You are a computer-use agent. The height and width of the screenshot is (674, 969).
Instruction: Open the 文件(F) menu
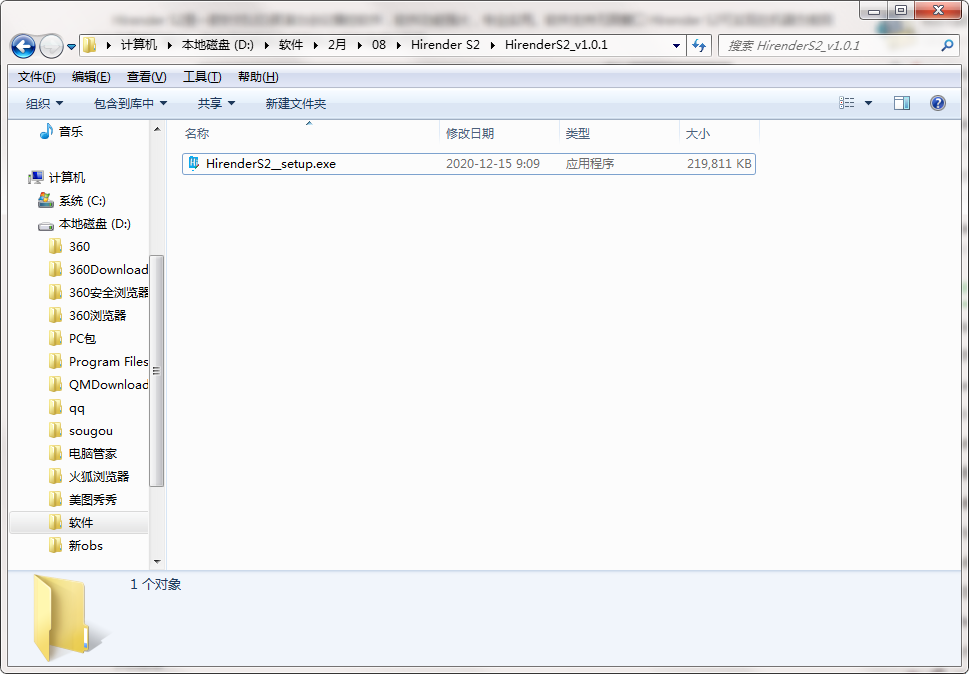pyautogui.click(x=36, y=77)
